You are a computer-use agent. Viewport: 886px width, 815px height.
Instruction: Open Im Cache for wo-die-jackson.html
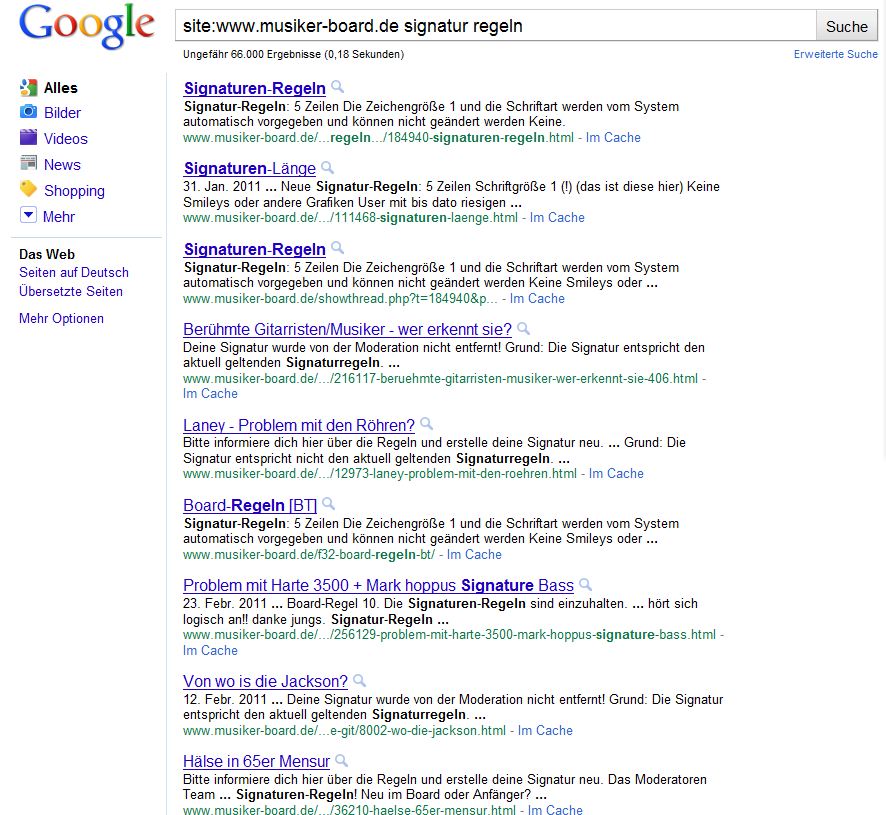(545, 731)
